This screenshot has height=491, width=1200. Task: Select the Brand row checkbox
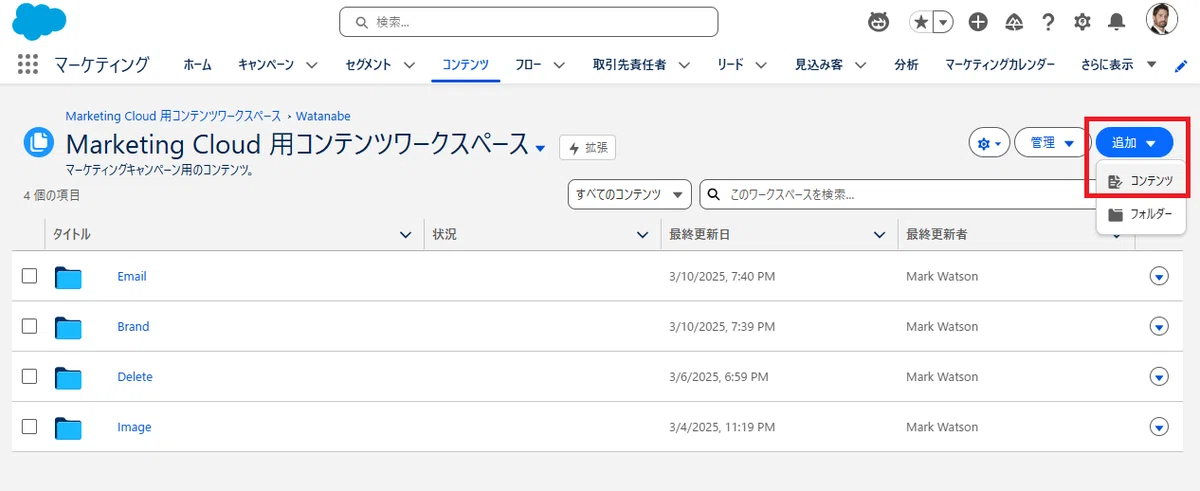29,326
